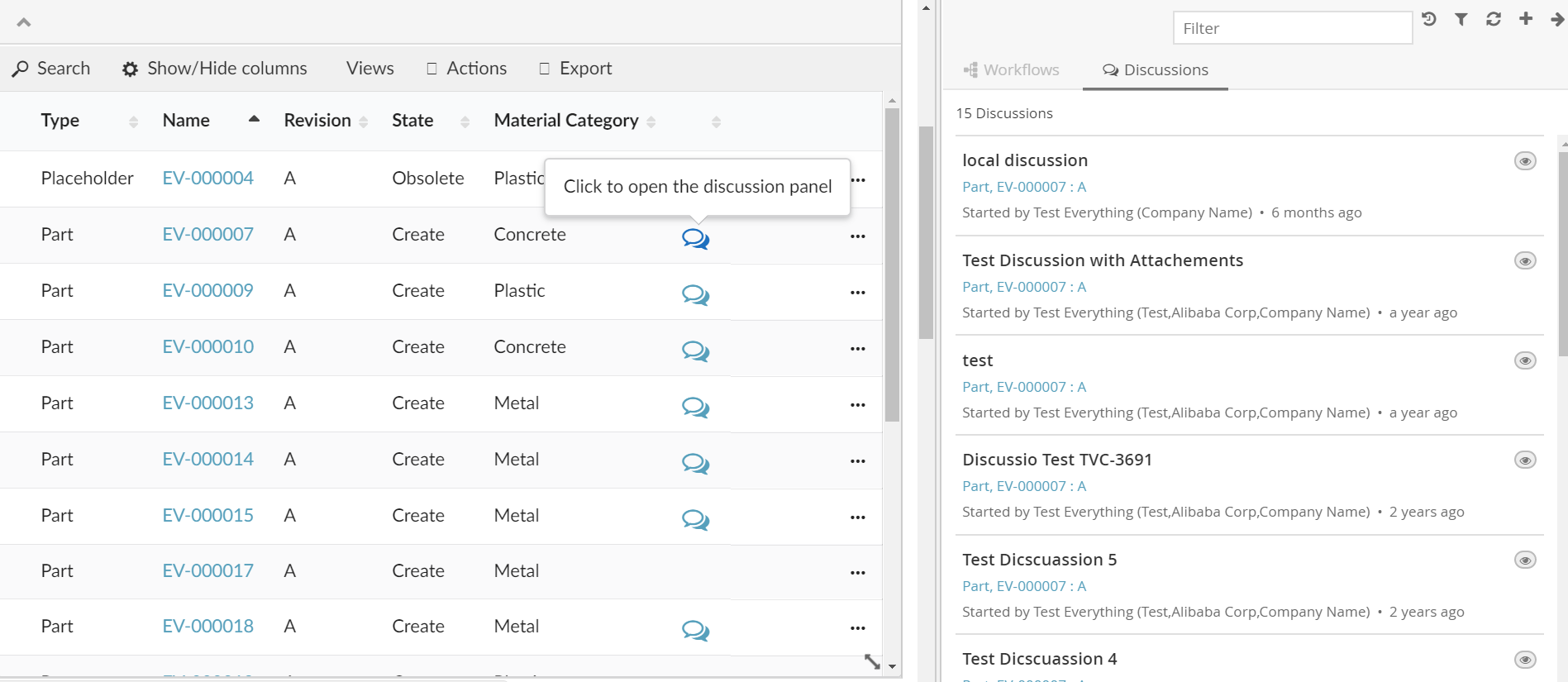Open the Export dropdown menu
1568x682 pixels.
click(576, 69)
